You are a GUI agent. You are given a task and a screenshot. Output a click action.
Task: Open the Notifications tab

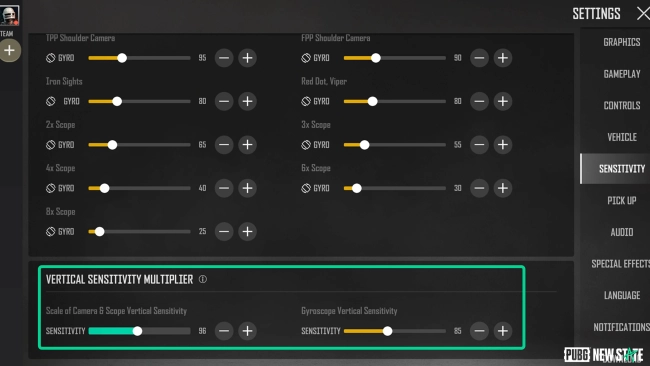(x=621, y=327)
